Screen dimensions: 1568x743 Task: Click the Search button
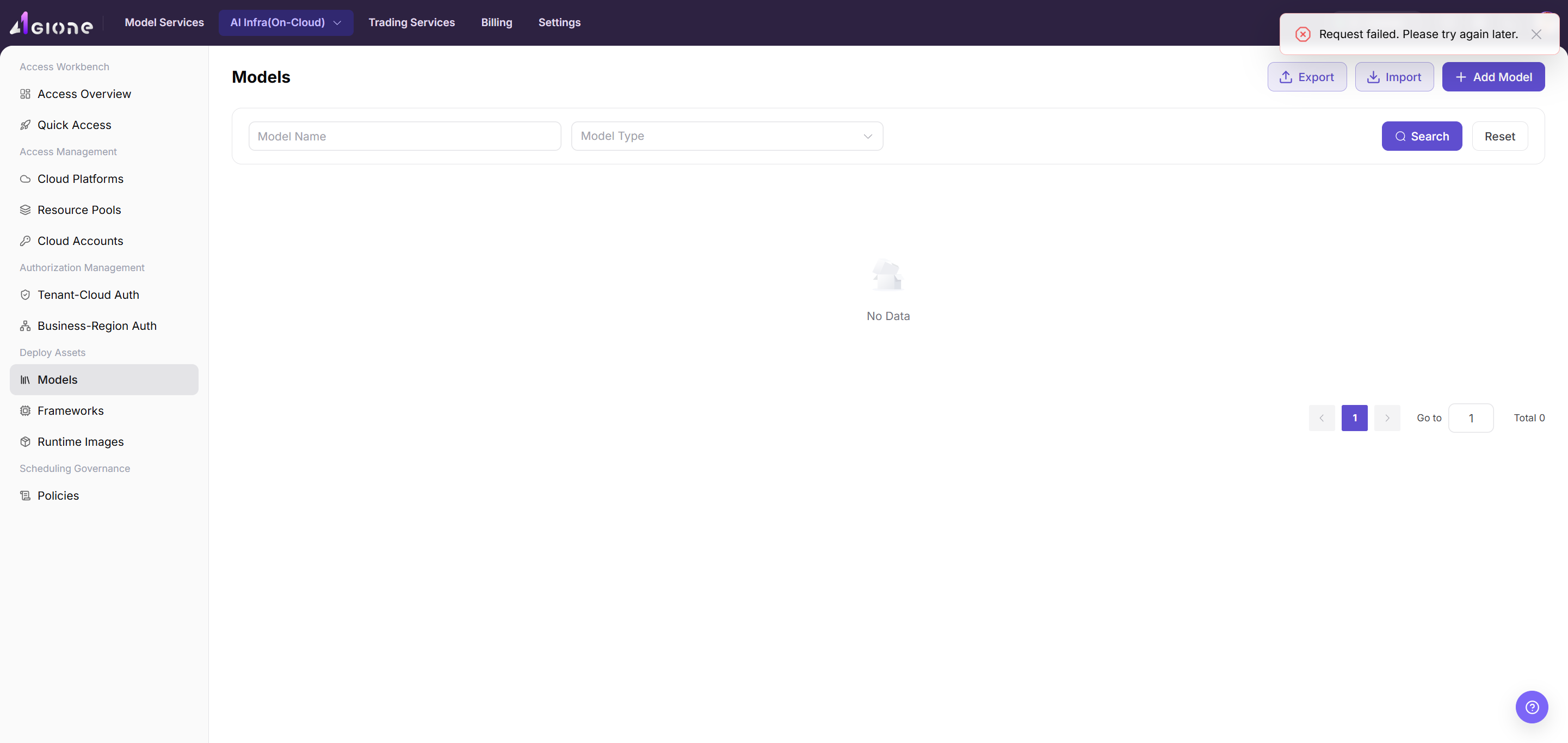point(1421,137)
